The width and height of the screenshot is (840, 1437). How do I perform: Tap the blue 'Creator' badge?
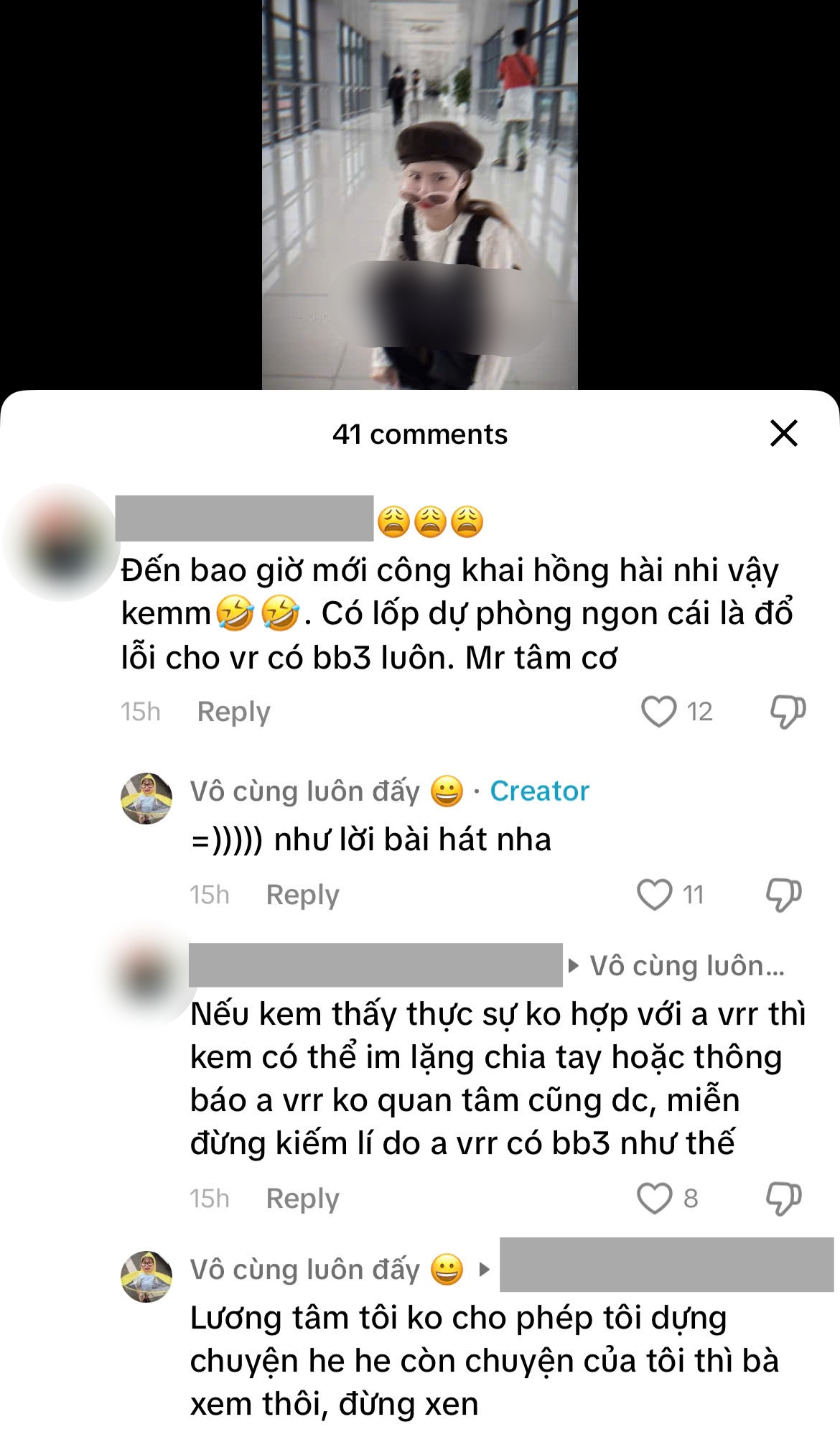(x=539, y=791)
